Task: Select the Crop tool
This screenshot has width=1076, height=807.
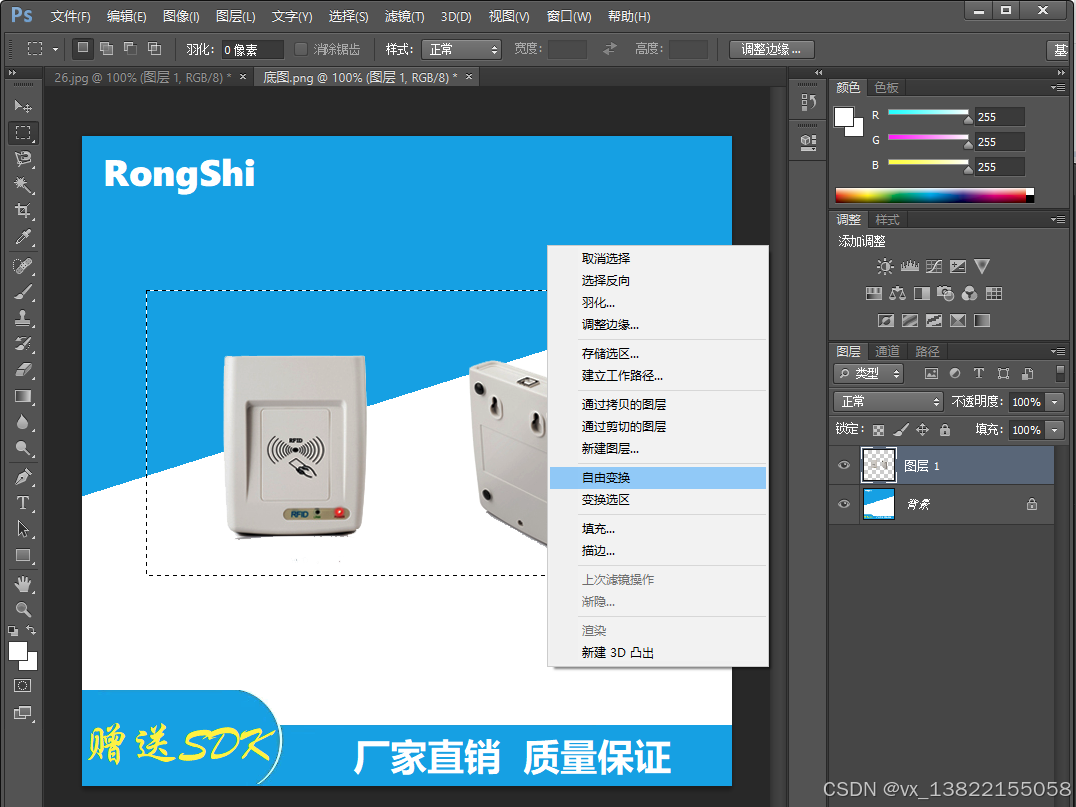Action: coord(23,211)
